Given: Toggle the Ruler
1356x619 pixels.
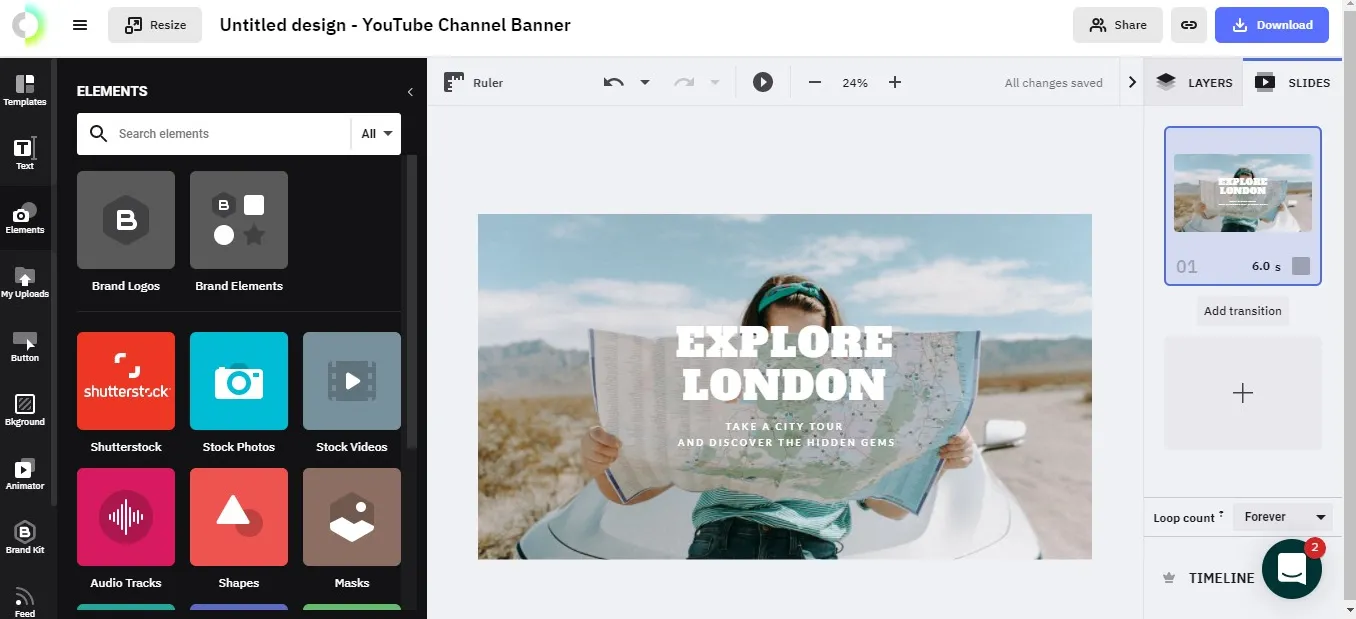Looking at the screenshot, I should tap(474, 82).
